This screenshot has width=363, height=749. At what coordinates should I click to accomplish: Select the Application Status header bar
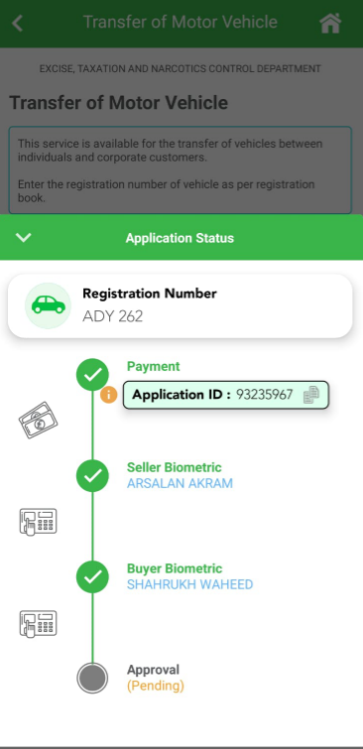tap(182, 237)
